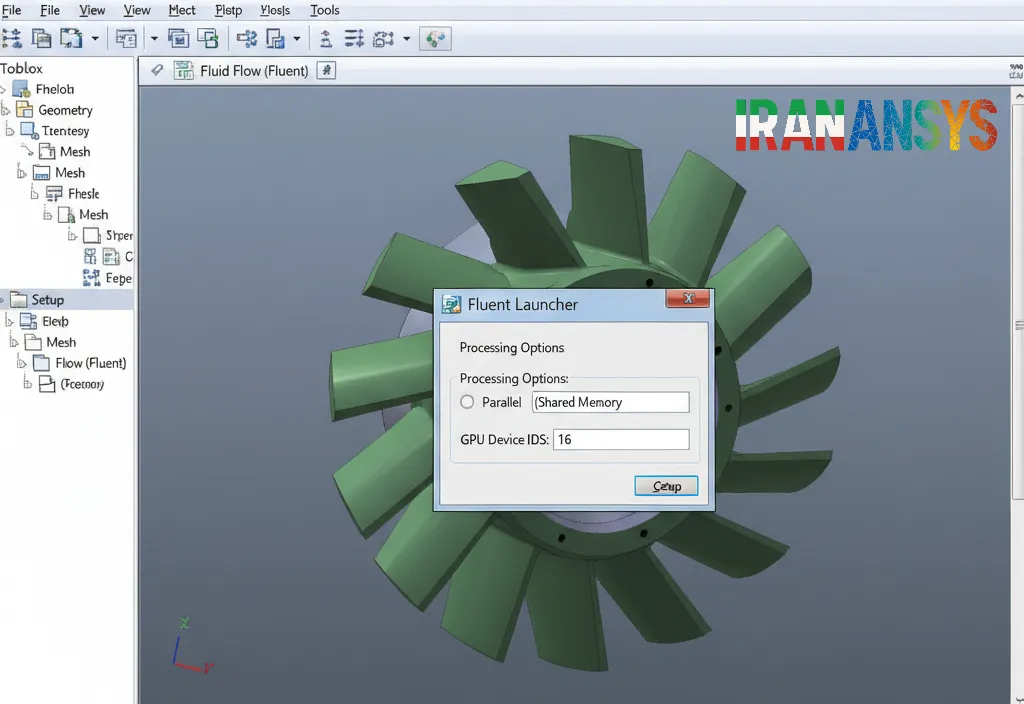Click the paperclip icon left of Fluid Flow (Fluent)
1024x704 pixels.
(157, 70)
